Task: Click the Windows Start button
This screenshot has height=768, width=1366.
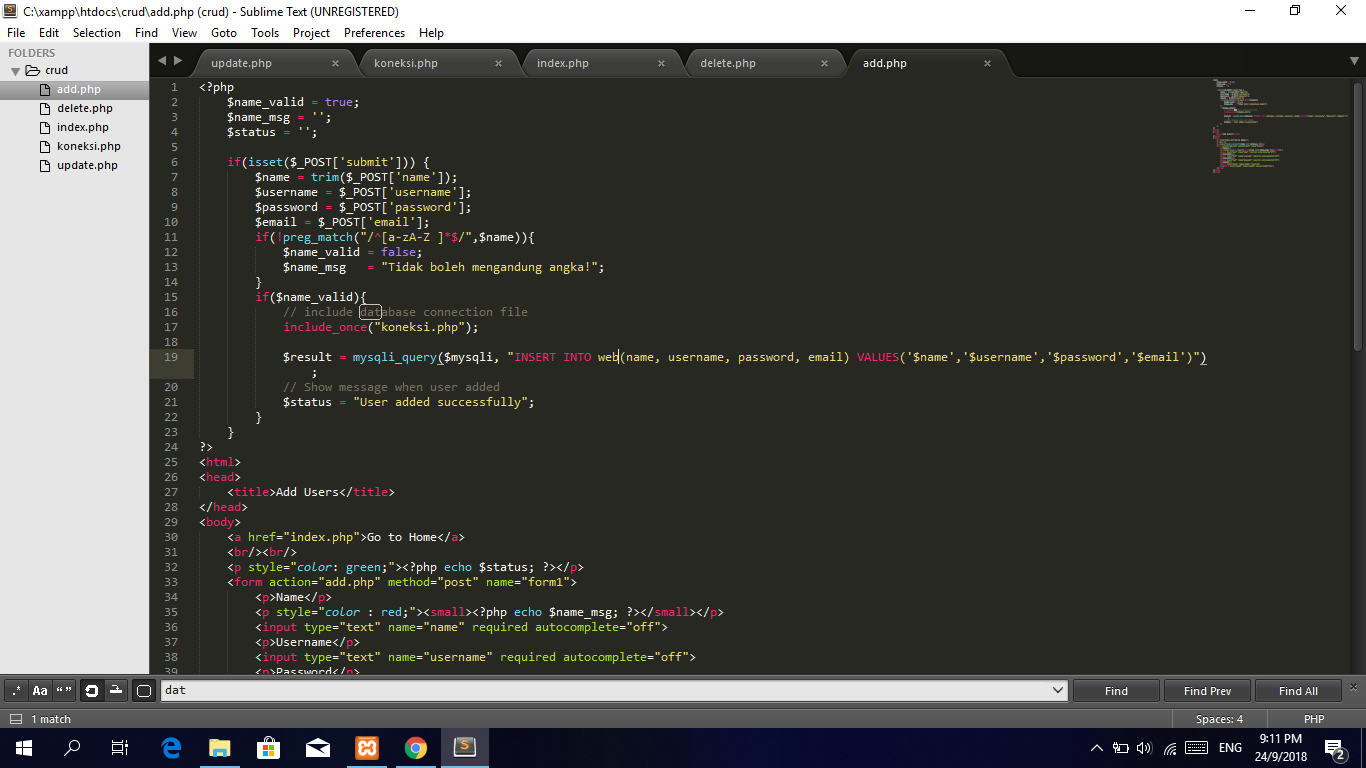Action: point(23,748)
